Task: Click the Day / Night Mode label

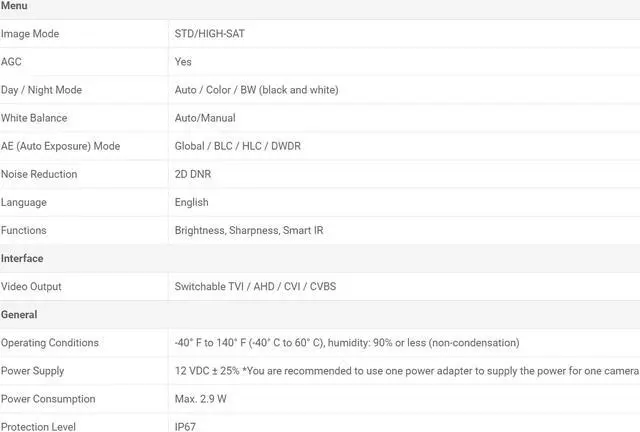Action: tap(41, 90)
